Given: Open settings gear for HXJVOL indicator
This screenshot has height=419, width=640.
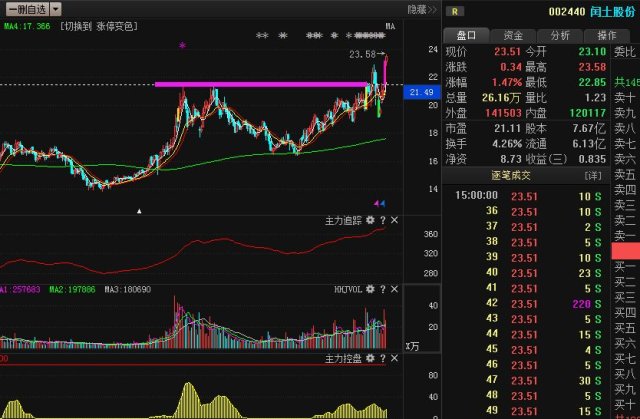Looking at the screenshot, I should (x=370, y=289).
